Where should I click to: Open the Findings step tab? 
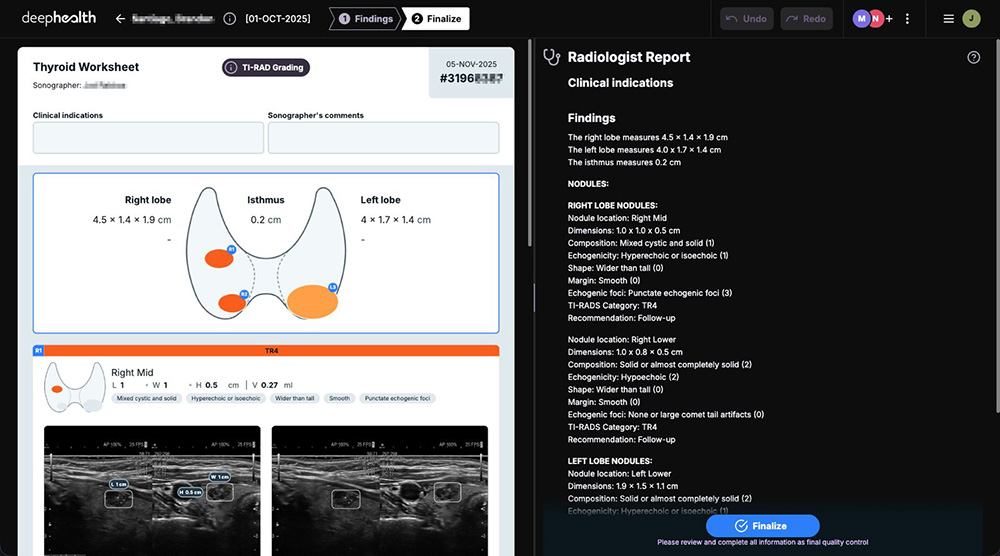tap(365, 18)
